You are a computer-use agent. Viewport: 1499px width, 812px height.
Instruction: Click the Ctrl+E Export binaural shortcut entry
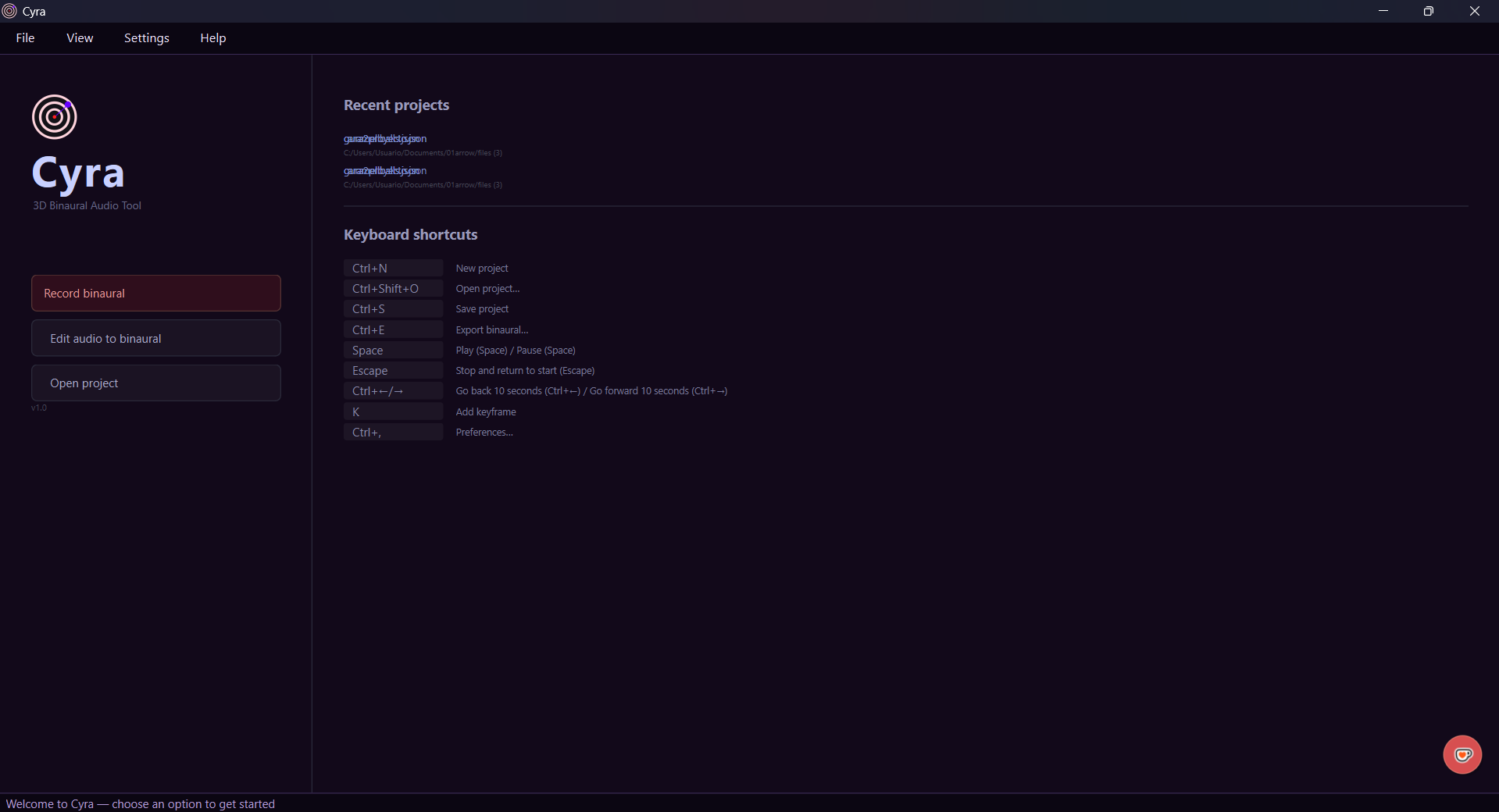tap(436, 329)
